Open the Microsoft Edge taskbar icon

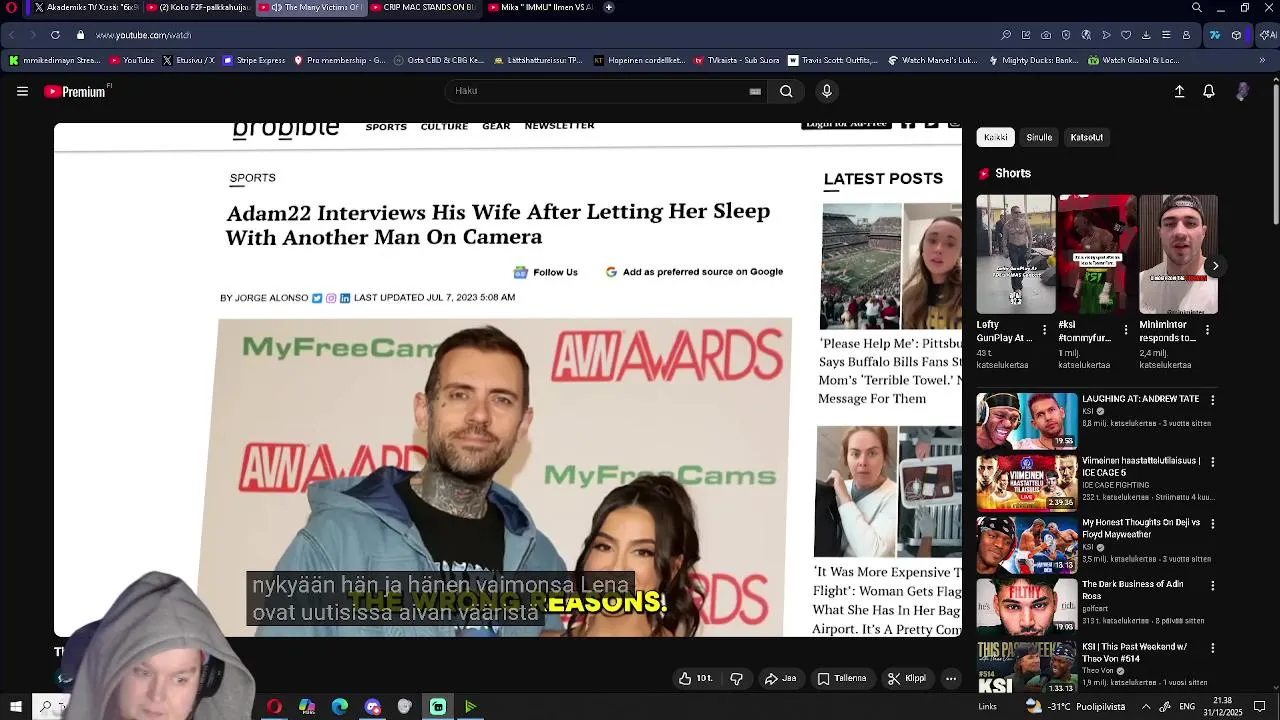pyautogui.click(x=340, y=707)
